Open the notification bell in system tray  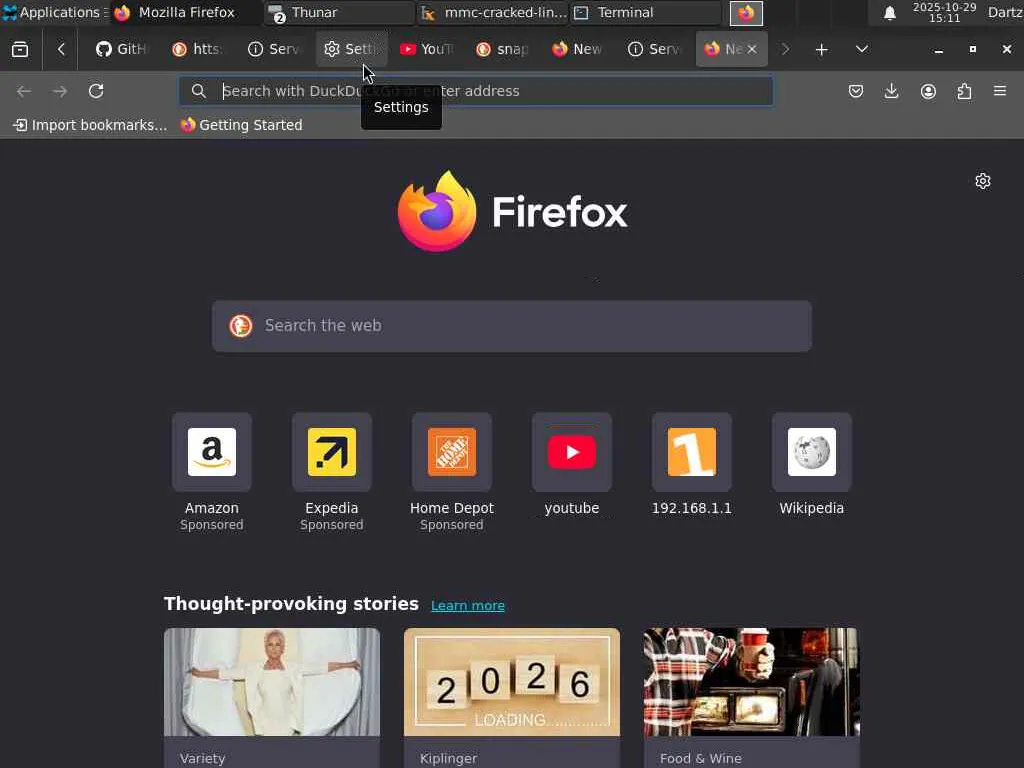click(x=889, y=13)
